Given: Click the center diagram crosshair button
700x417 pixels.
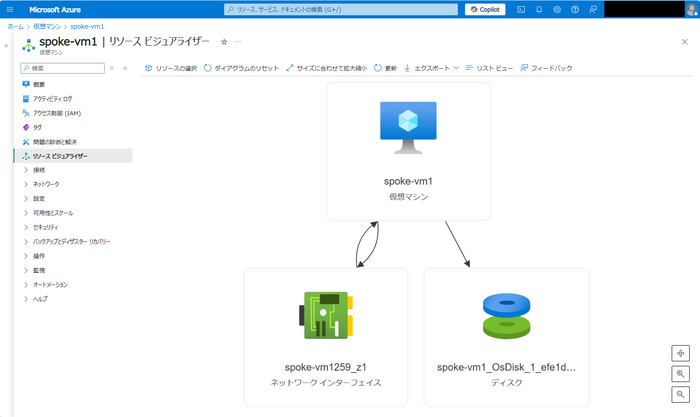Looking at the screenshot, I should [x=681, y=353].
